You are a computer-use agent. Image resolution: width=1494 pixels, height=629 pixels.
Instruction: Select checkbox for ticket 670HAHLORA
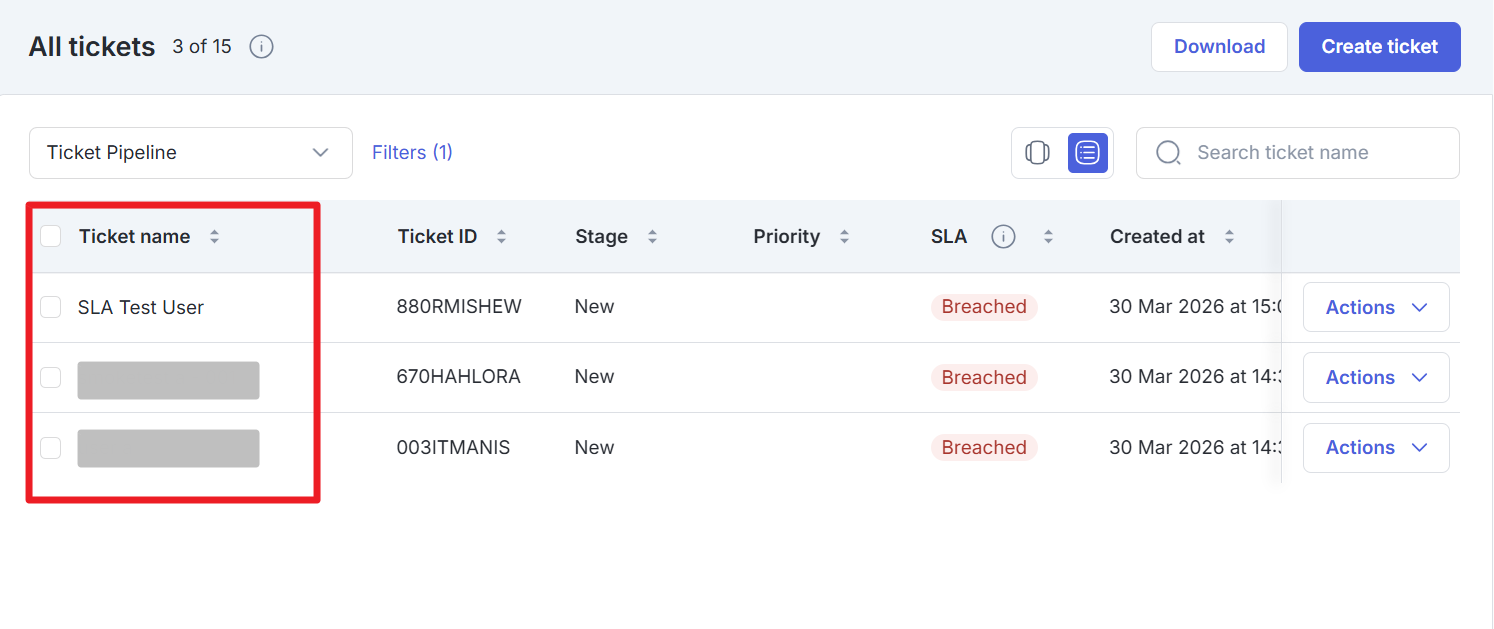coord(51,377)
